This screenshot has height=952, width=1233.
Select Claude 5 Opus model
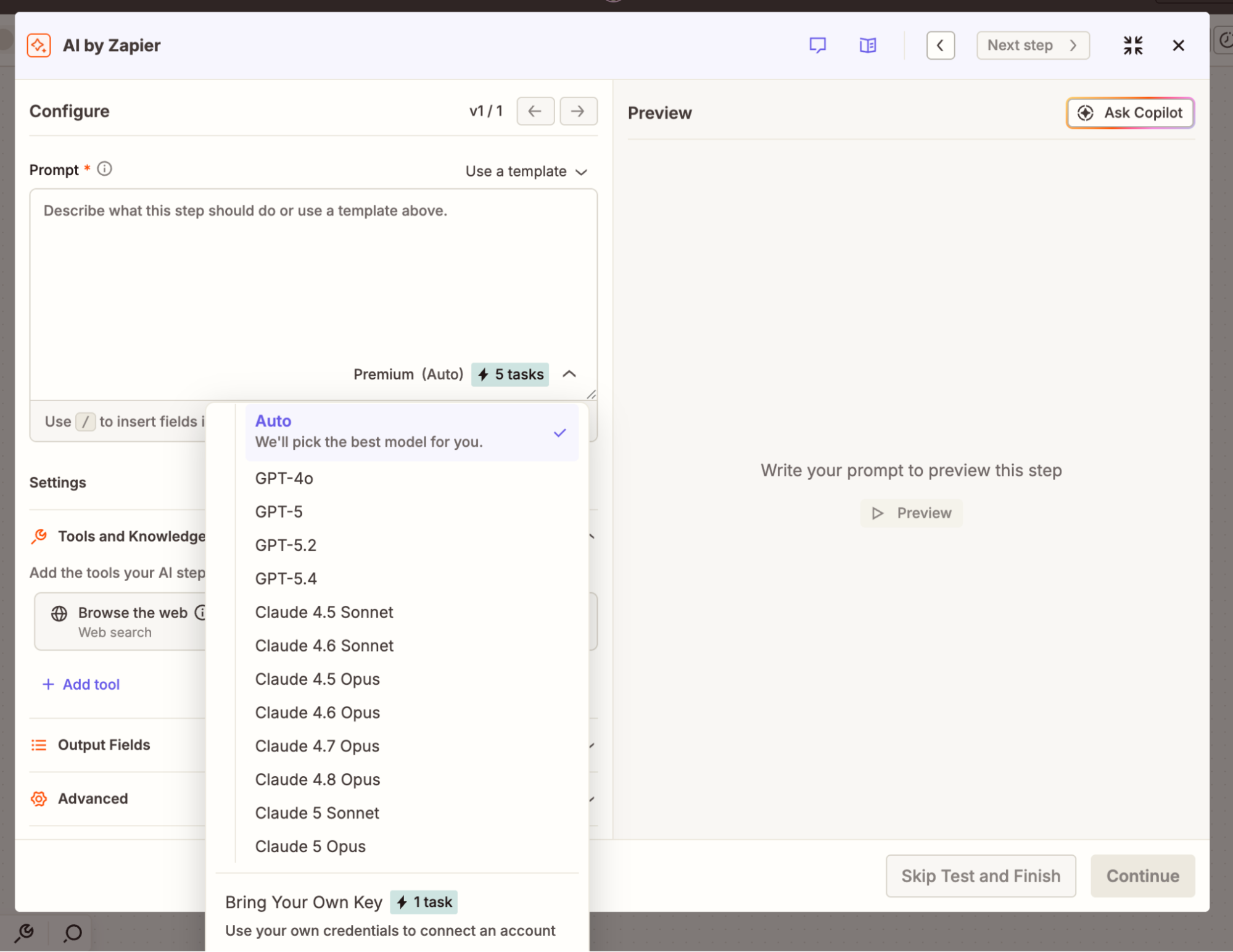coord(411,846)
